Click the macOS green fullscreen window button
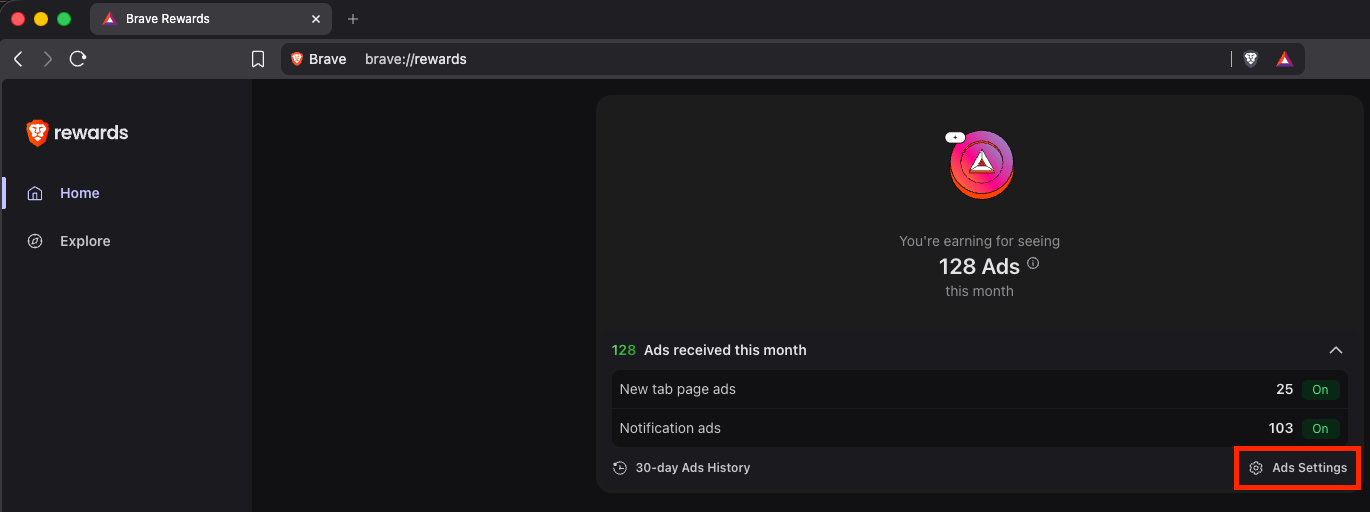The height and width of the screenshot is (512, 1370). pyautogui.click(x=64, y=19)
